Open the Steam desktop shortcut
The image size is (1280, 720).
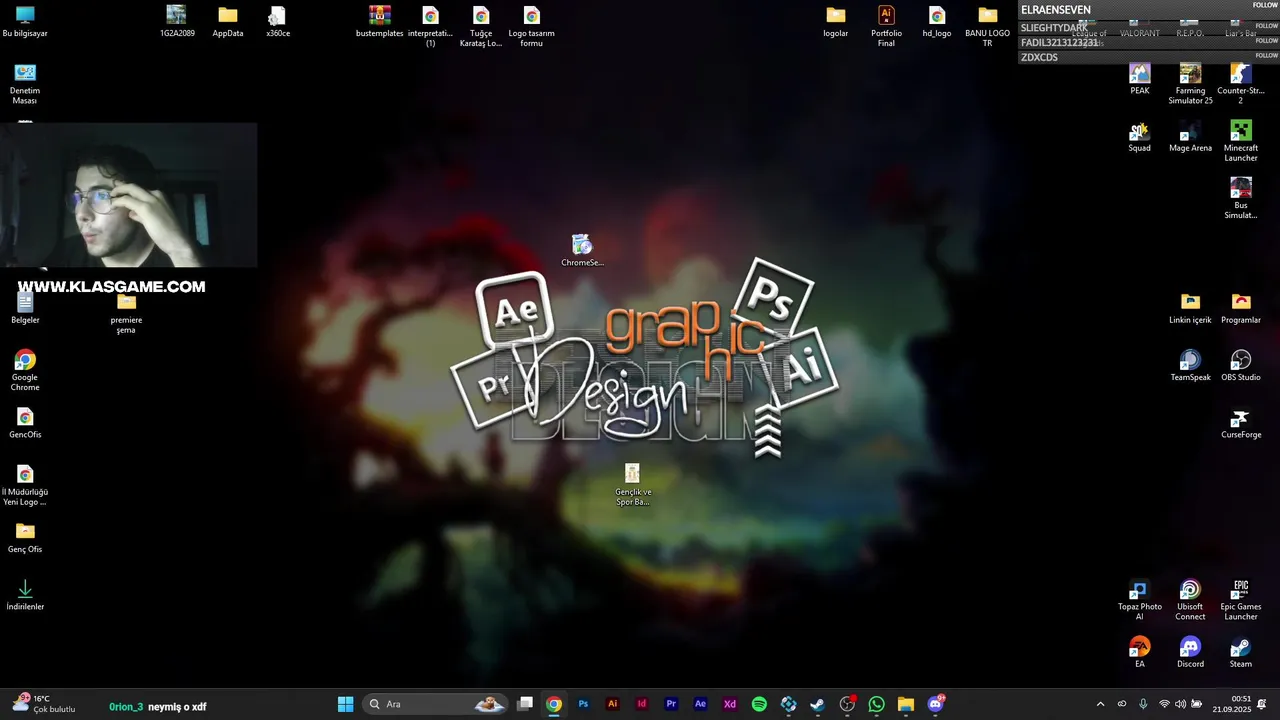1241,652
